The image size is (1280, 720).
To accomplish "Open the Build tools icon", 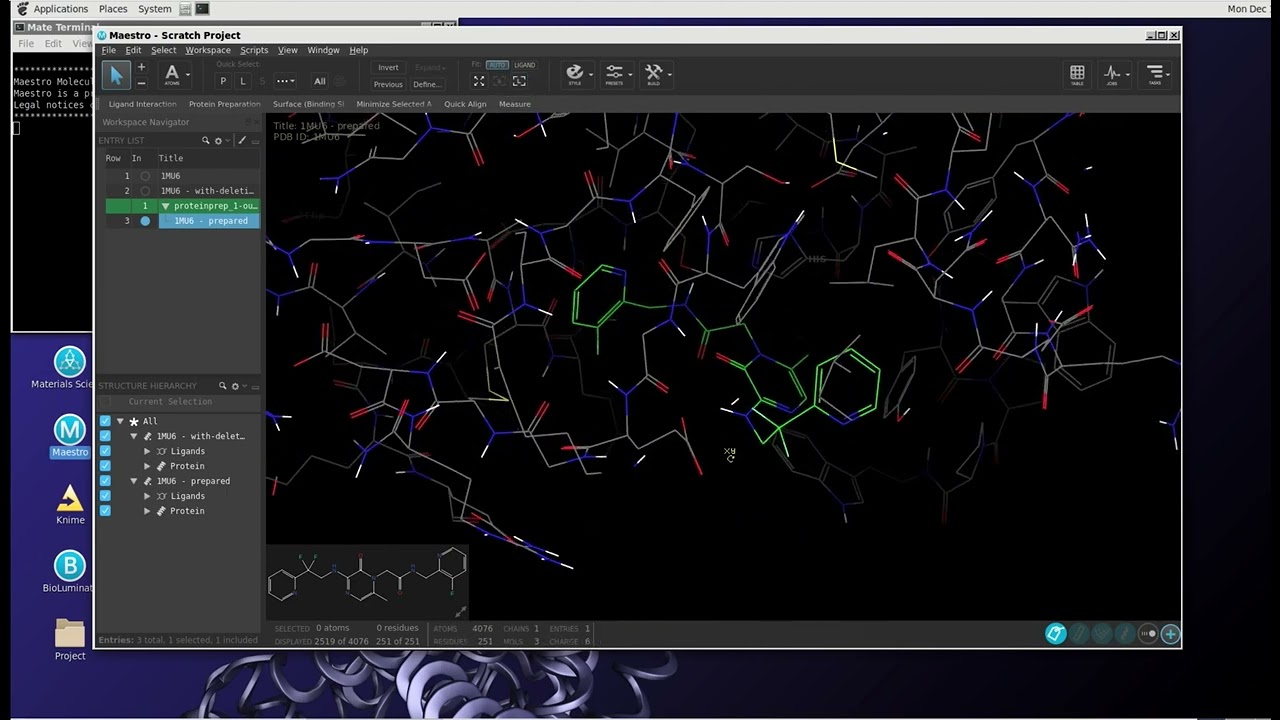I will click(x=654, y=75).
